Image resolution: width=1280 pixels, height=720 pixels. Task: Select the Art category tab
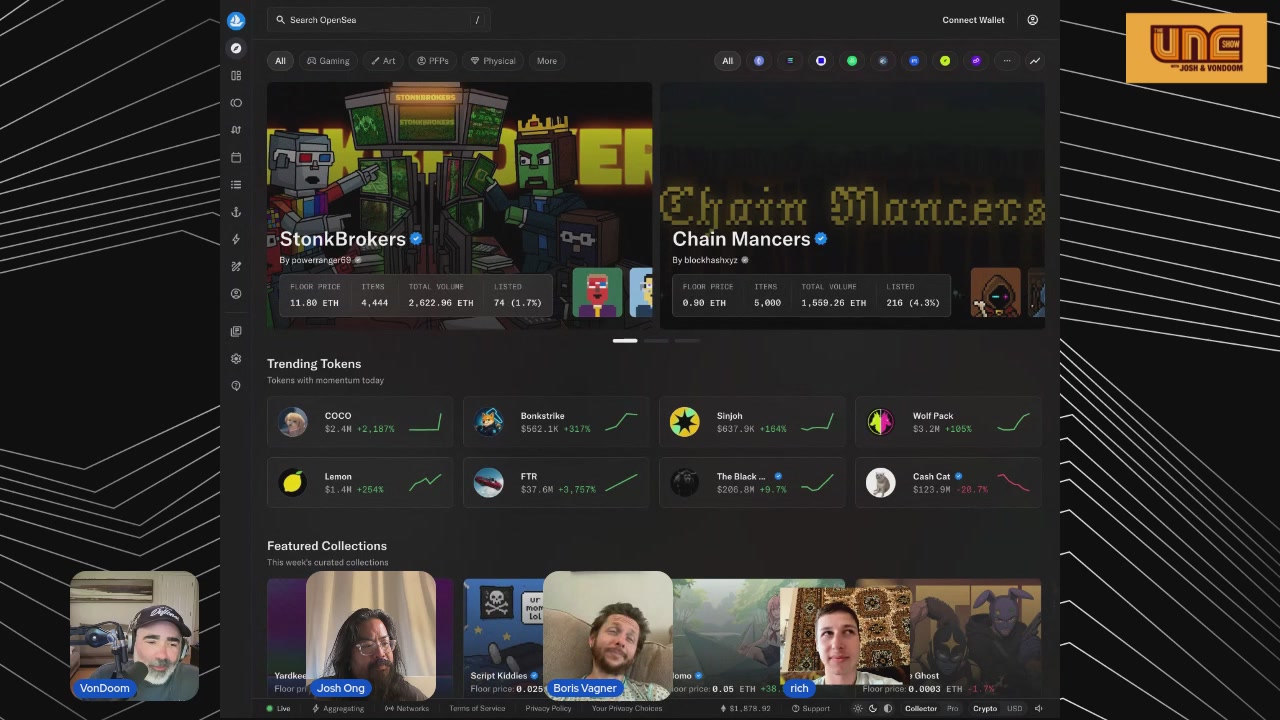coord(383,61)
